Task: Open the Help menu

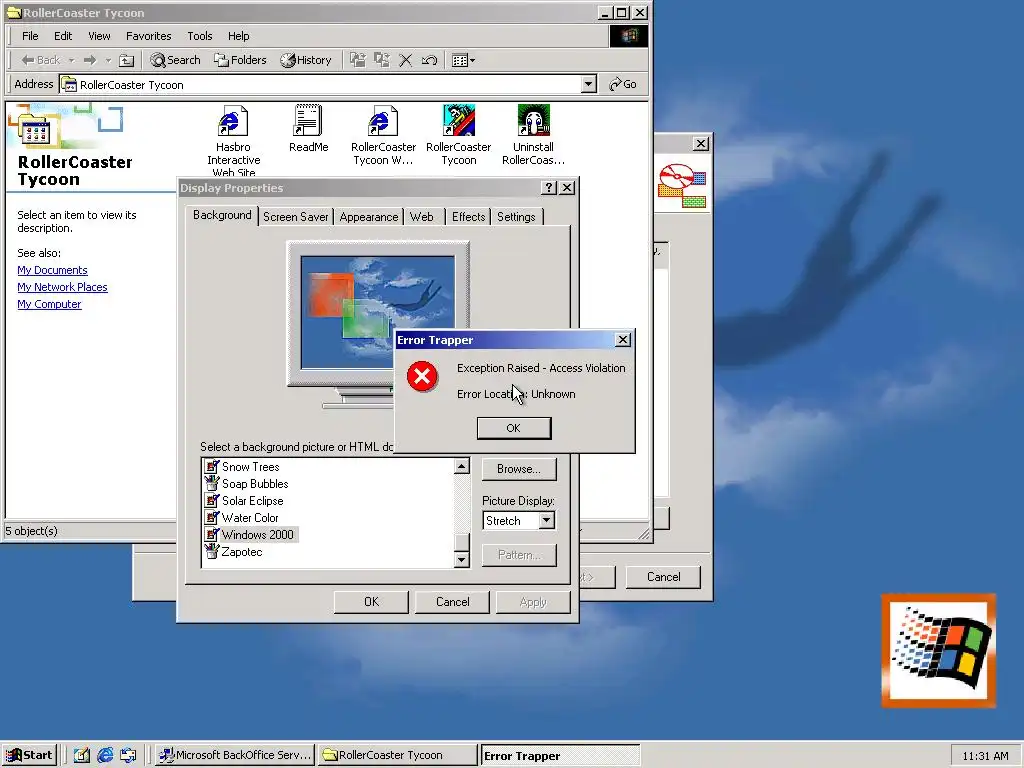Action: 238,36
